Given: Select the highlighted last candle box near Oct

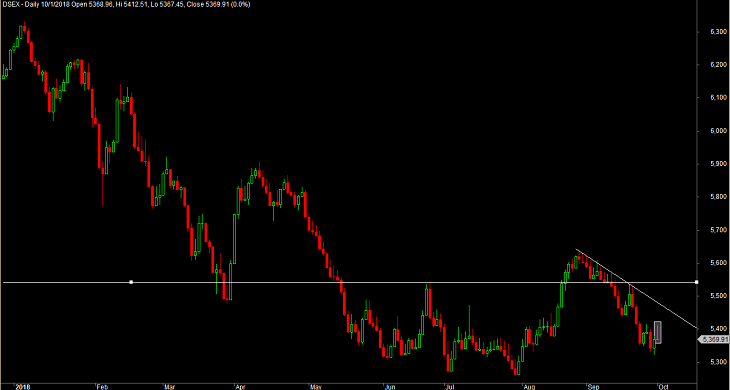Looking at the screenshot, I should 658,332.
